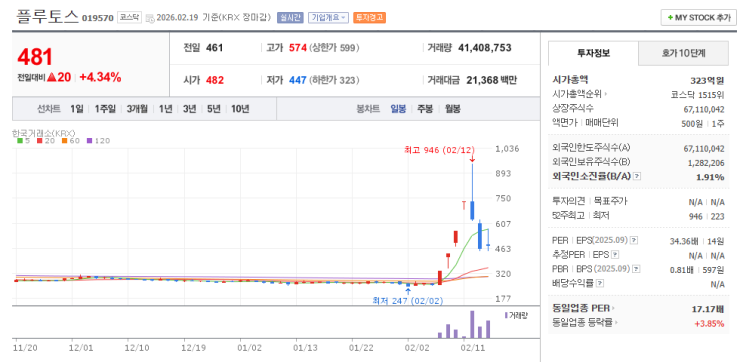Click the red 20-day moving average swatch

click(x=39, y=141)
